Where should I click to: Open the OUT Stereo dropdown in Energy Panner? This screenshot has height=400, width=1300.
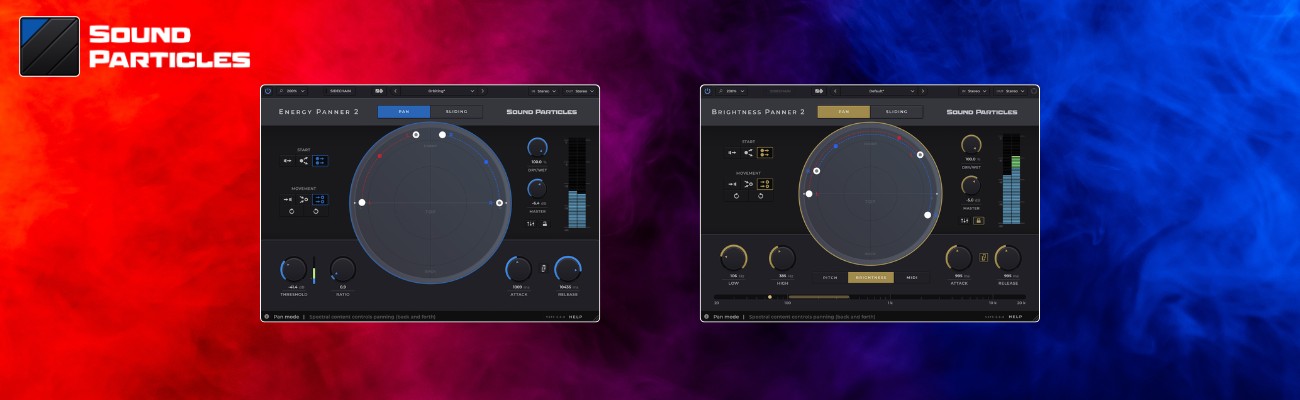point(579,91)
